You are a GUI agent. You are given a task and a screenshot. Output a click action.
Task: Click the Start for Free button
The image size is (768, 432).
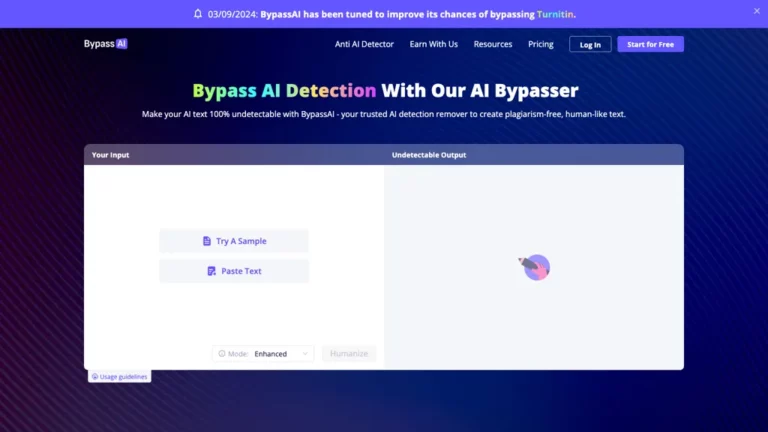point(650,44)
